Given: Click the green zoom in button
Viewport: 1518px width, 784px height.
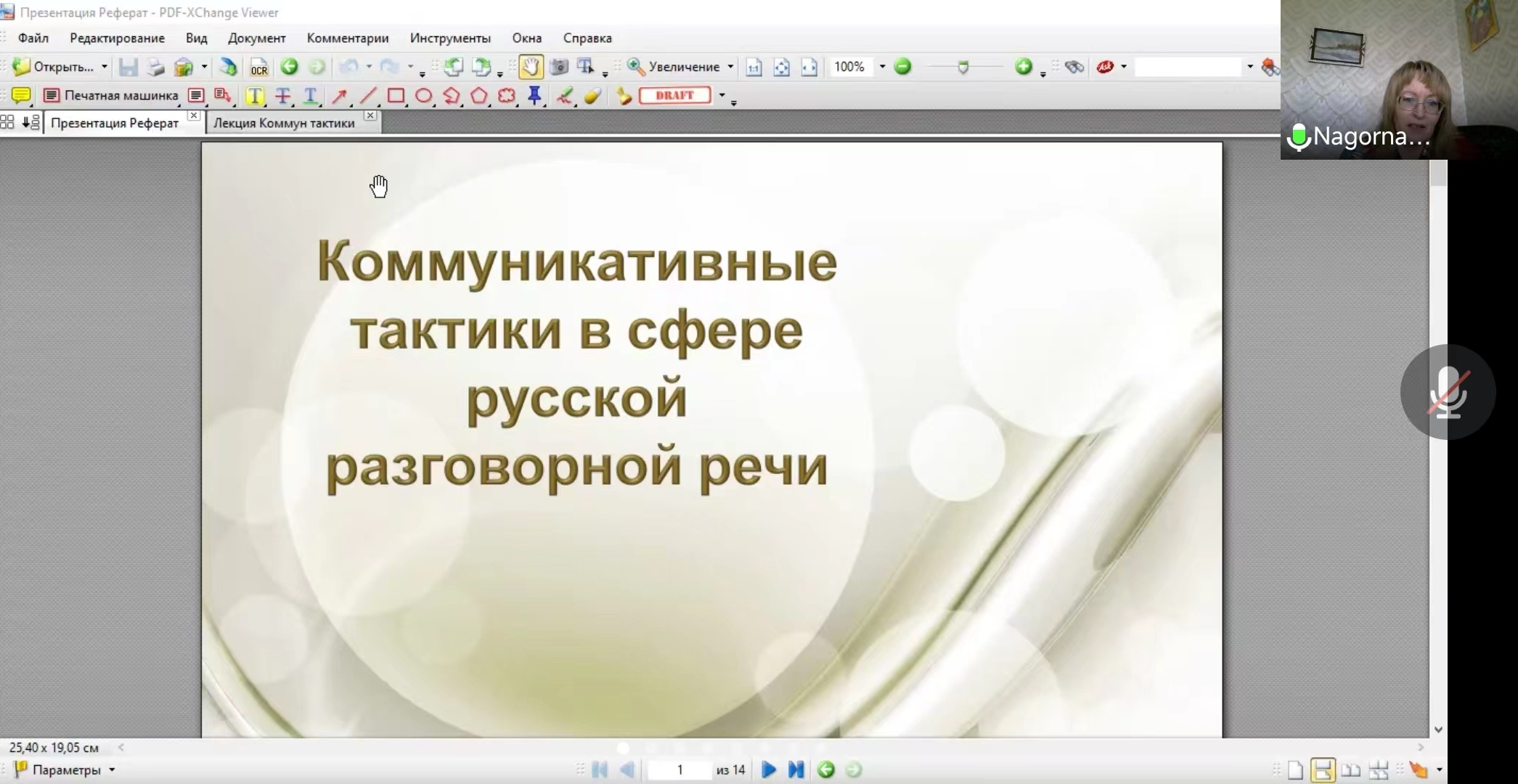Looking at the screenshot, I should click(1023, 67).
